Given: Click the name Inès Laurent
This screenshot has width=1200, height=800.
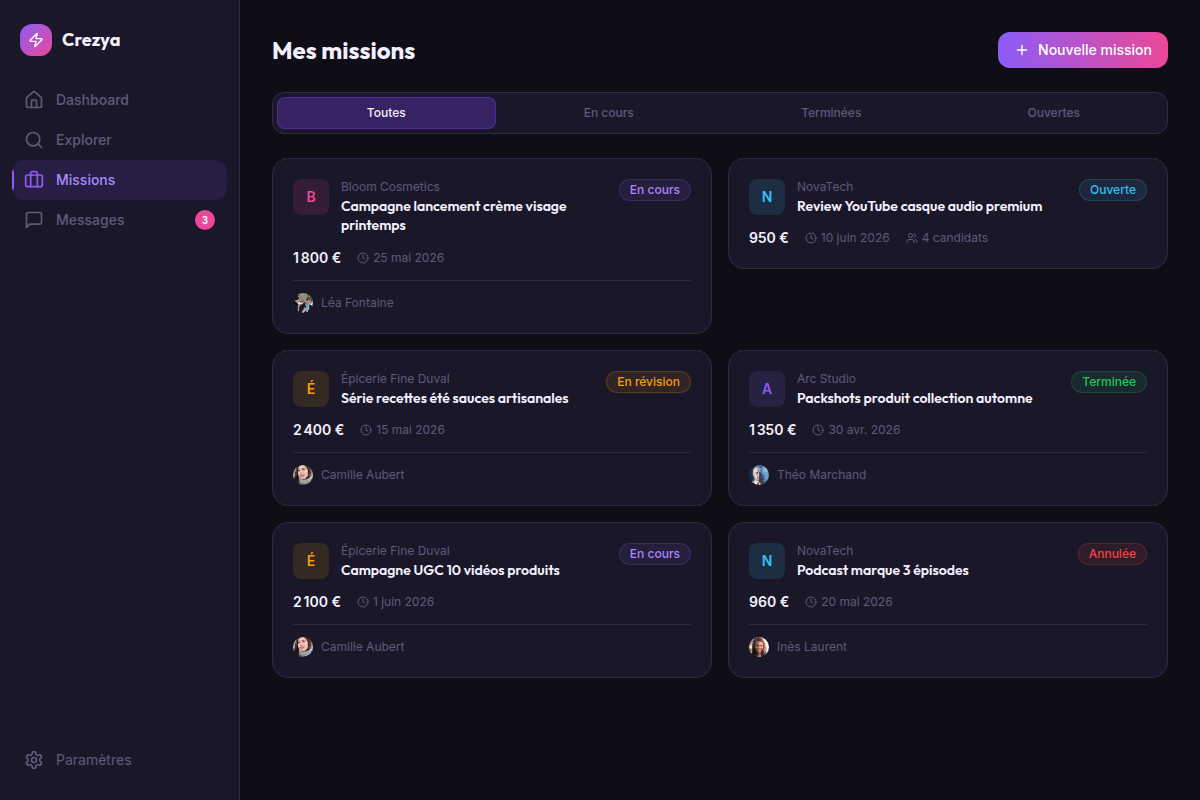Looking at the screenshot, I should [x=812, y=647].
